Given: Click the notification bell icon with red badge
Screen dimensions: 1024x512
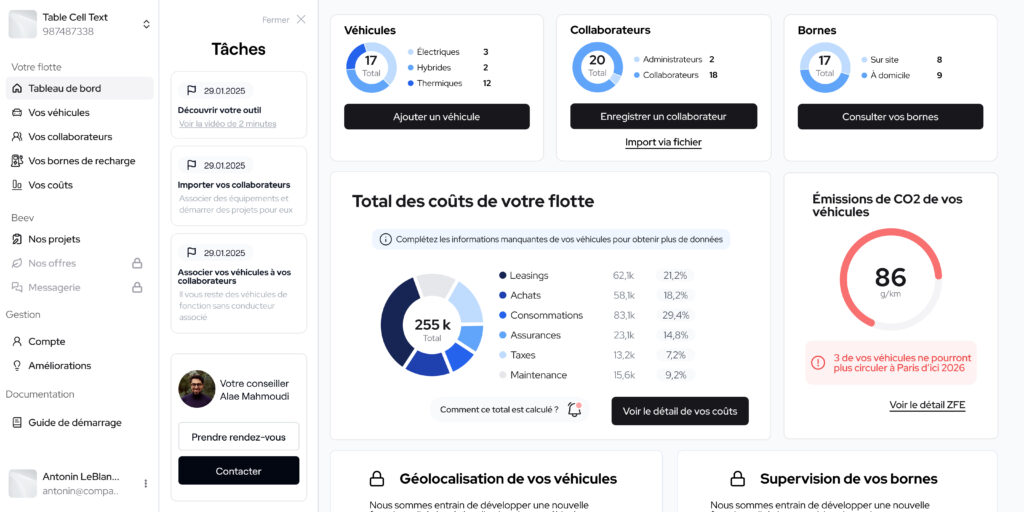Looking at the screenshot, I should [x=574, y=409].
